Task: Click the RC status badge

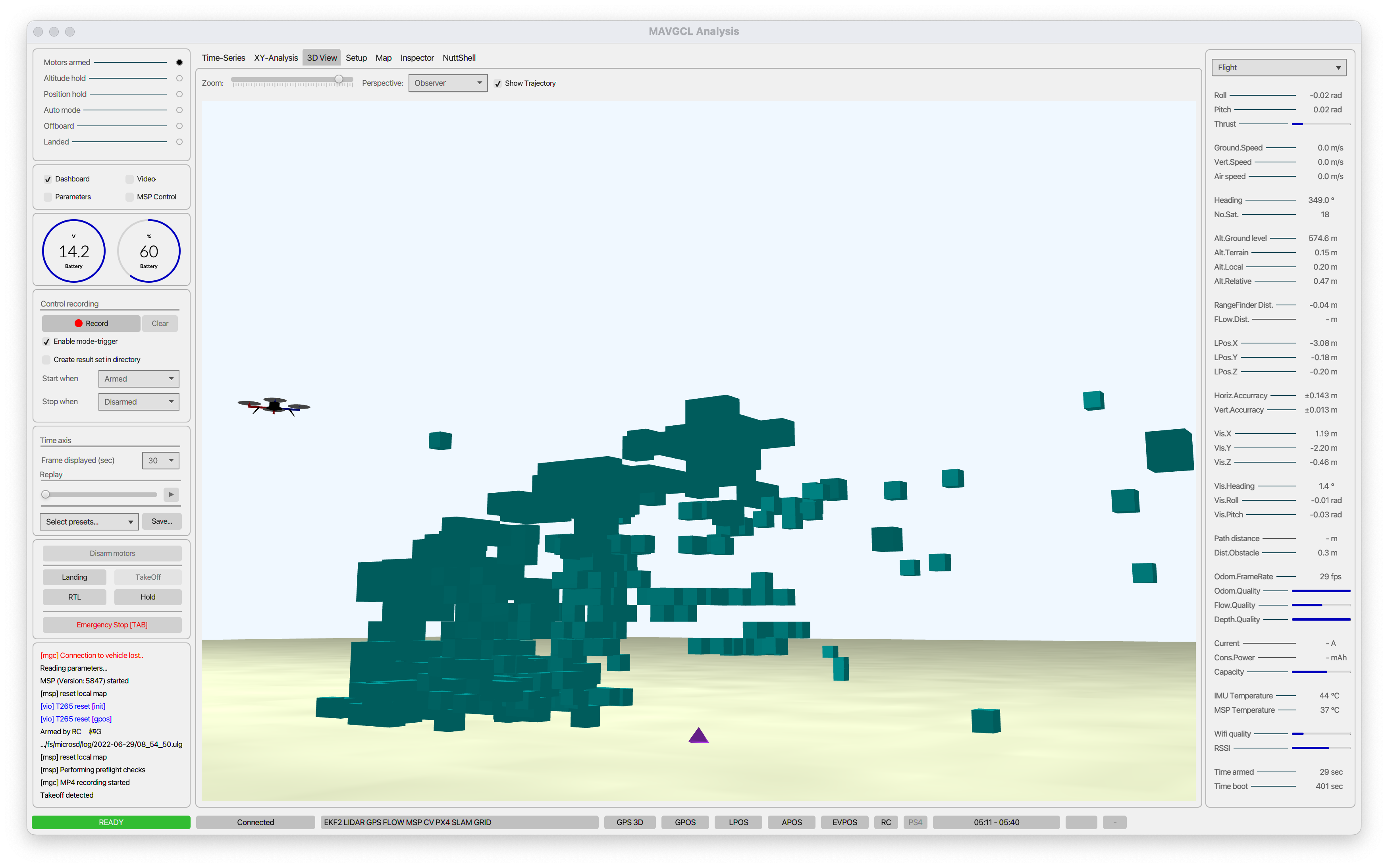Action: (x=886, y=822)
